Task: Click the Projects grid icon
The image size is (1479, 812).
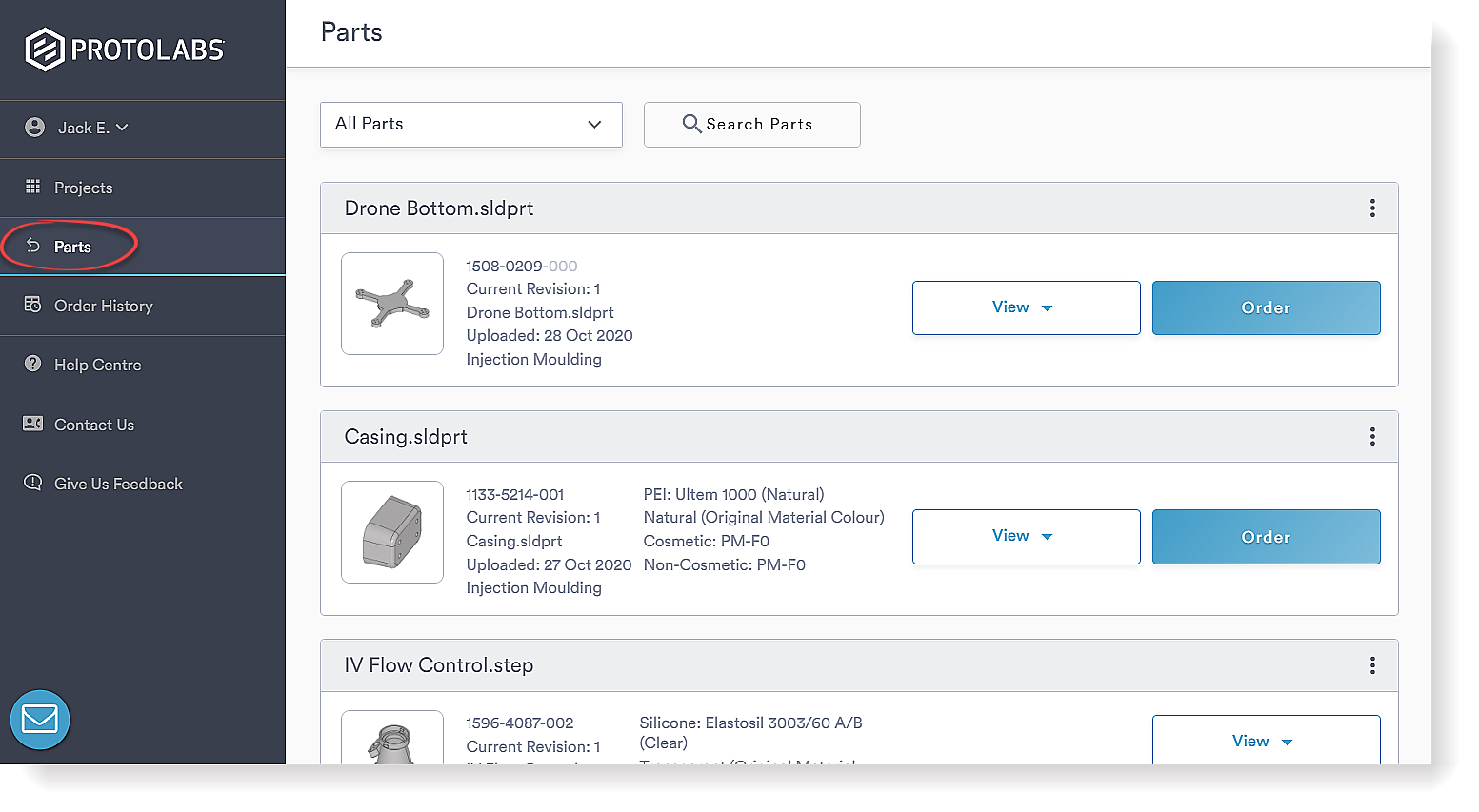Action: (x=32, y=187)
